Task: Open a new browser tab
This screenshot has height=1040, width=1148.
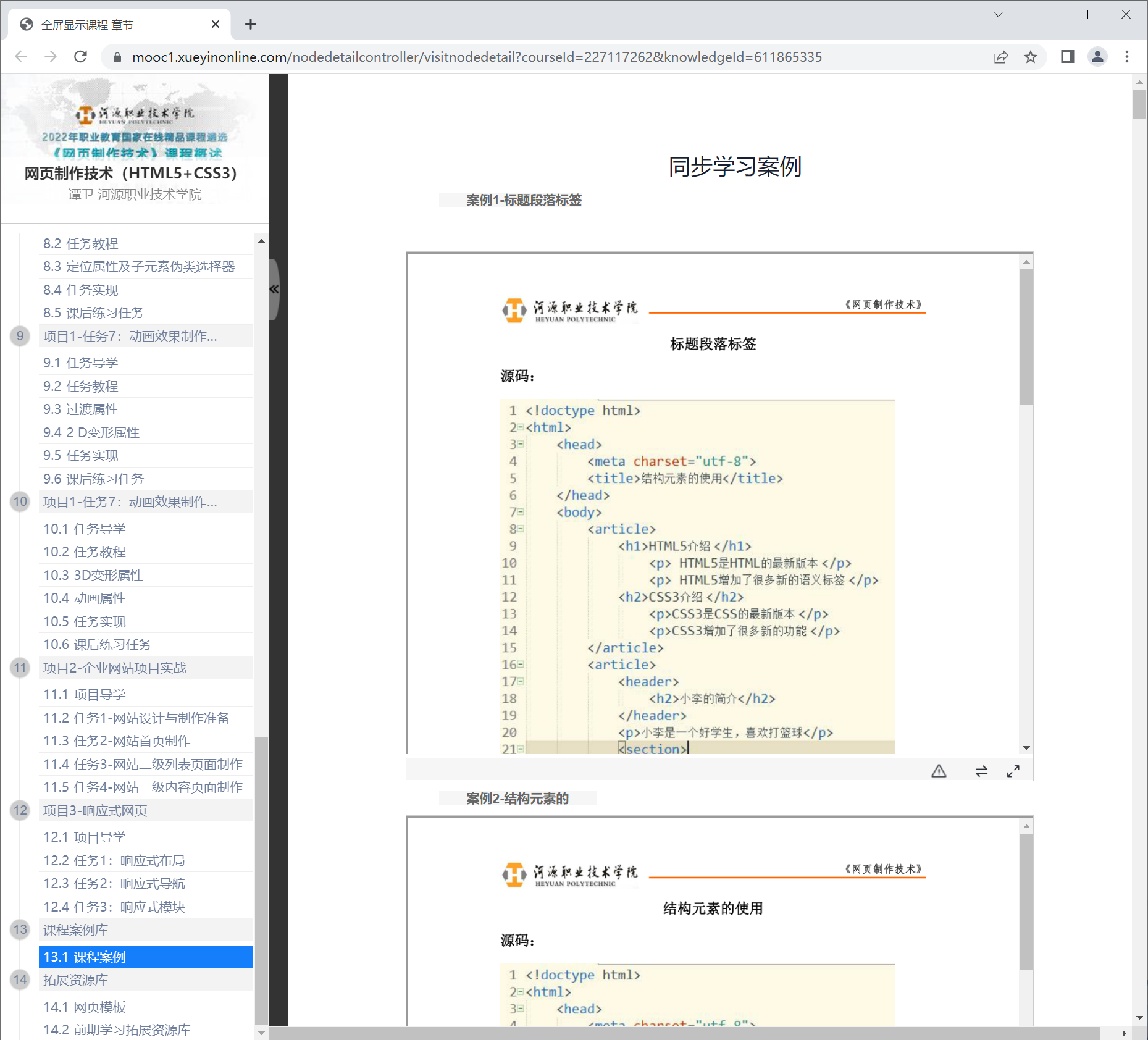Action: [250, 24]
